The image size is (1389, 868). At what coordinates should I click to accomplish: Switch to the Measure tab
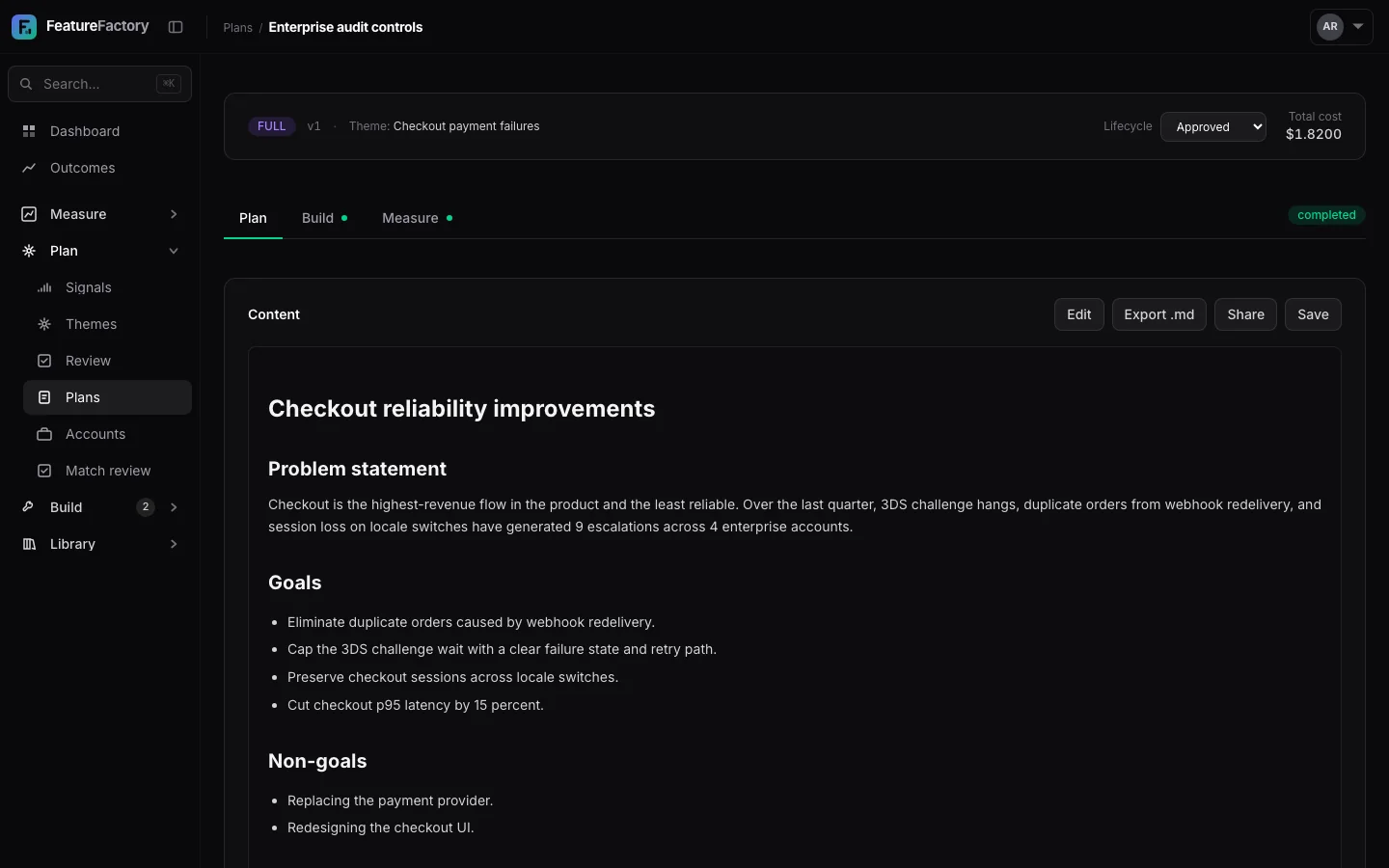[417, 218]
